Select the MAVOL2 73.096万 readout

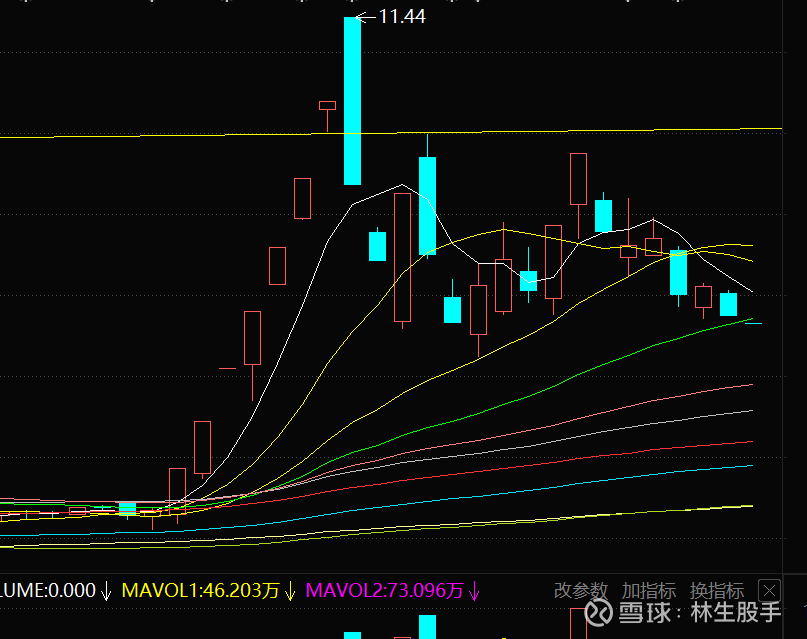click(x=385, y=591)
